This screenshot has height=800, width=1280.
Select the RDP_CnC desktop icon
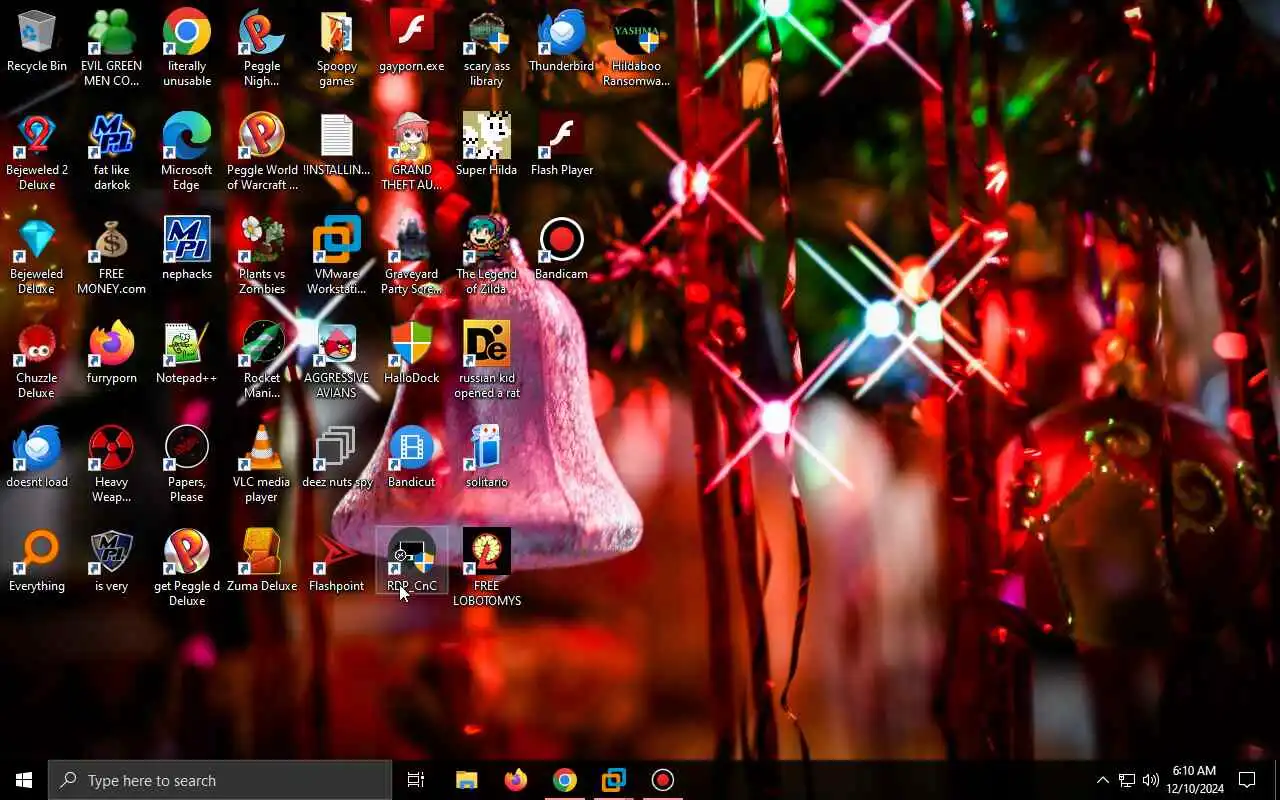point(412,562)
